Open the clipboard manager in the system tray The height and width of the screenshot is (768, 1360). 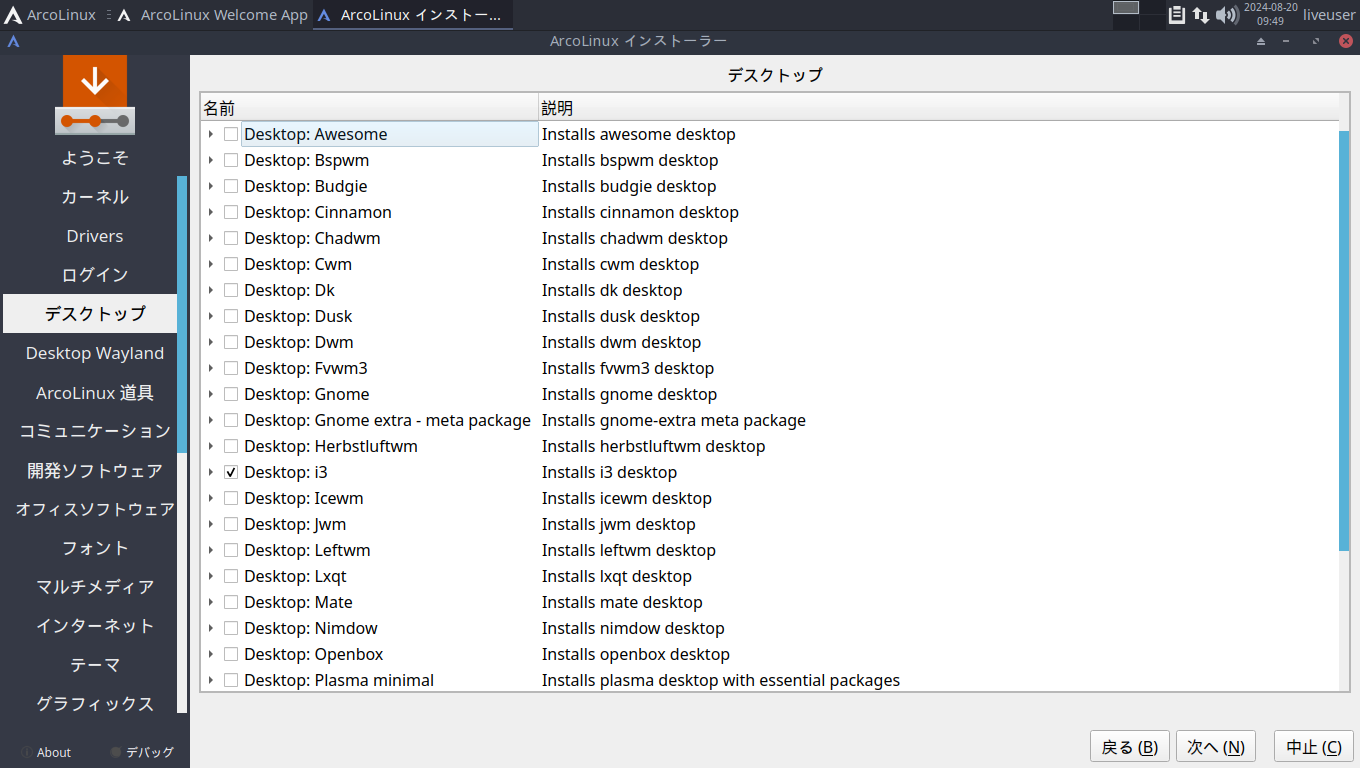pyautogui.click(x=1177, y=15)
